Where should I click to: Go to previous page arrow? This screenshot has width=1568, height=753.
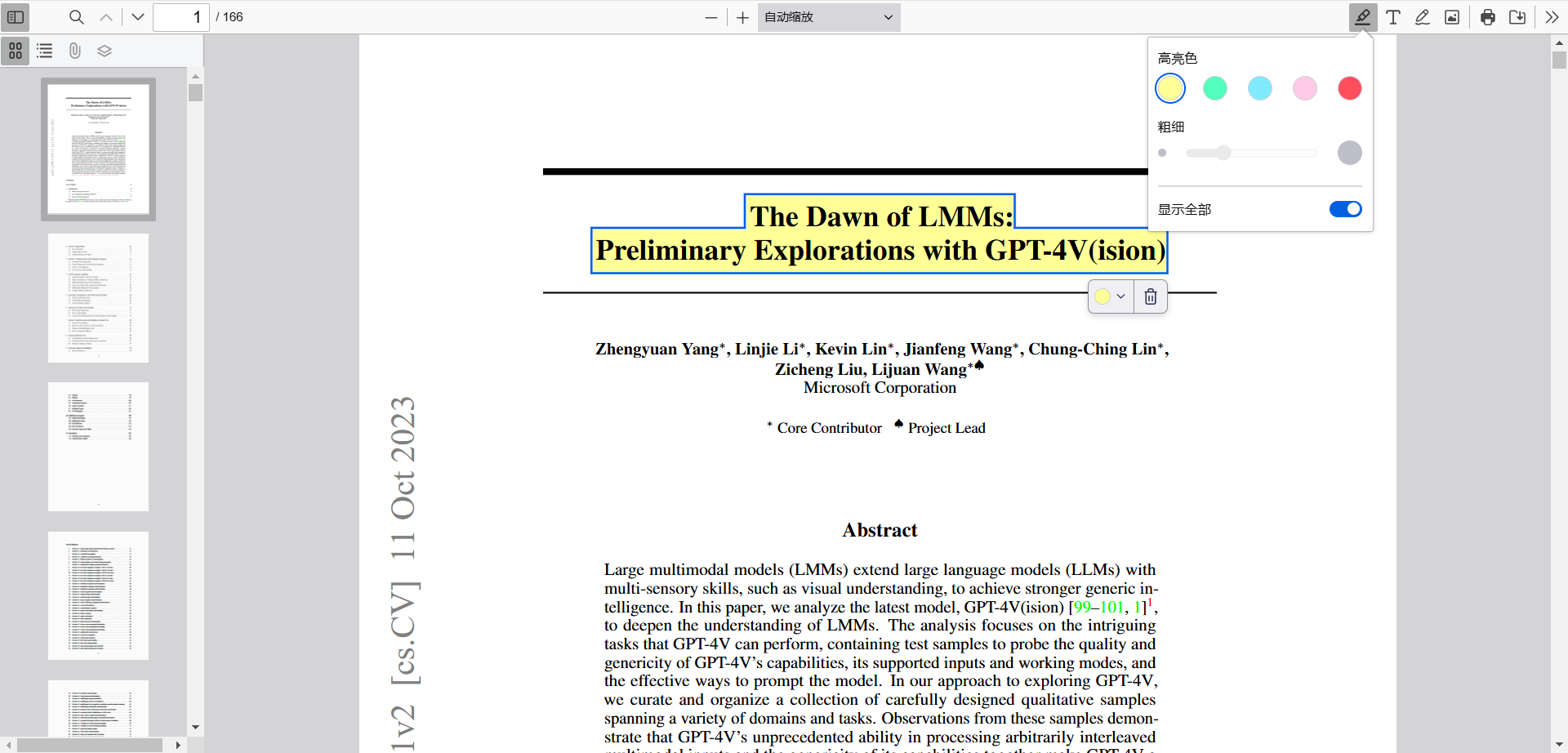pyautogui.click(x=106, y=17)
